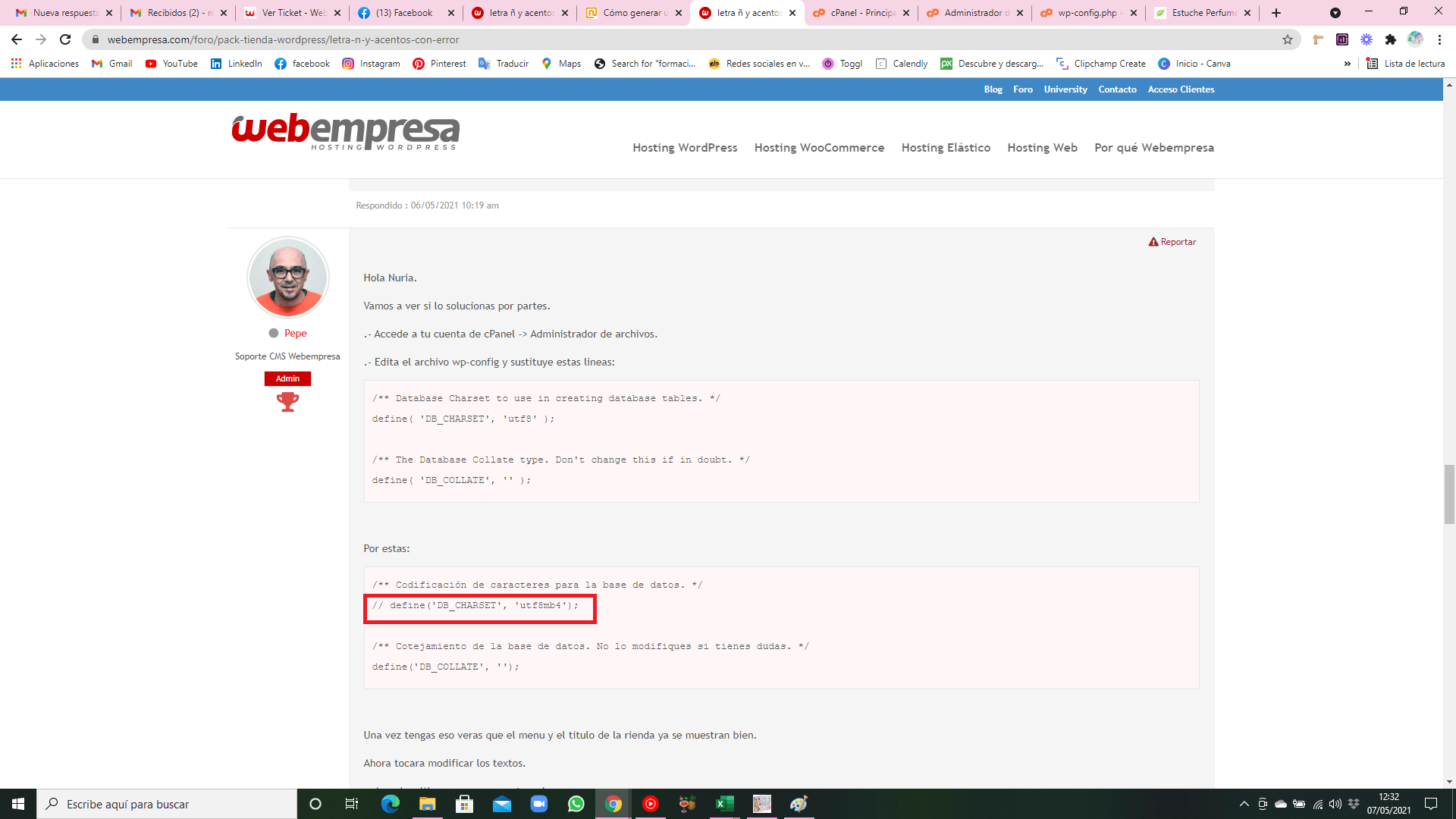Open Traducir bookmark
The width and height of the screenshot is (1456, 819).
coord(504,64)
